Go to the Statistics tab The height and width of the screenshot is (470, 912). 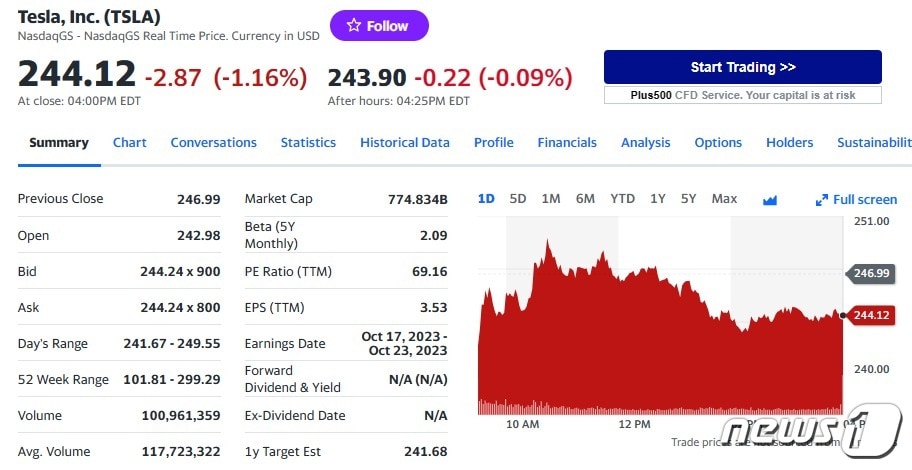point(308,143)
